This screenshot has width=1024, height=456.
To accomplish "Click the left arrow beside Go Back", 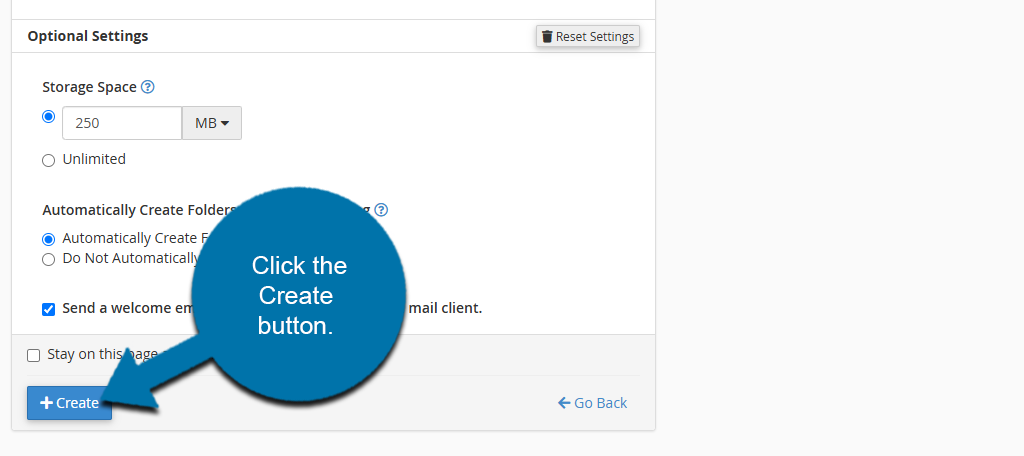I will [x=564, y=403].
